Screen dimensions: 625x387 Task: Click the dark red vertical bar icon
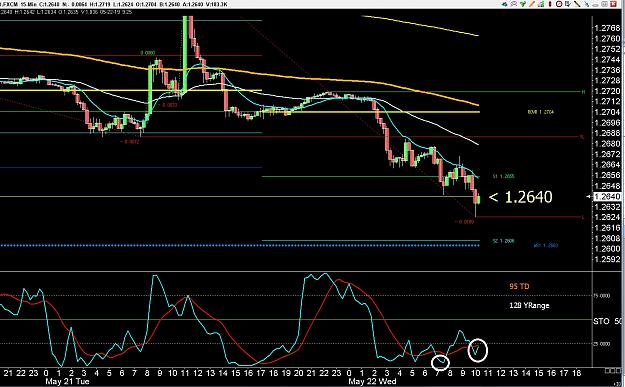coord(550,4)
